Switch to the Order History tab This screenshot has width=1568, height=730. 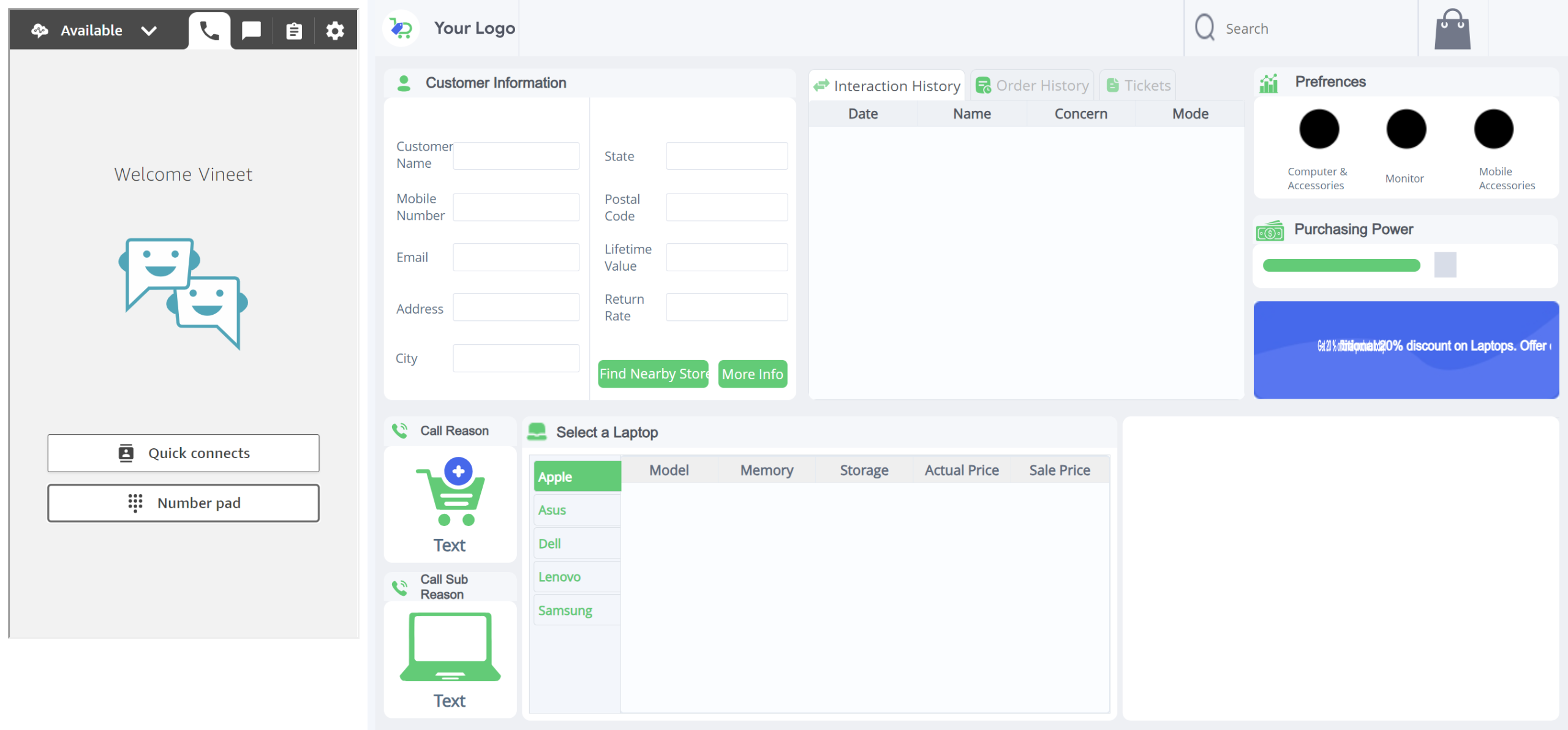[x=1033, y=86]
